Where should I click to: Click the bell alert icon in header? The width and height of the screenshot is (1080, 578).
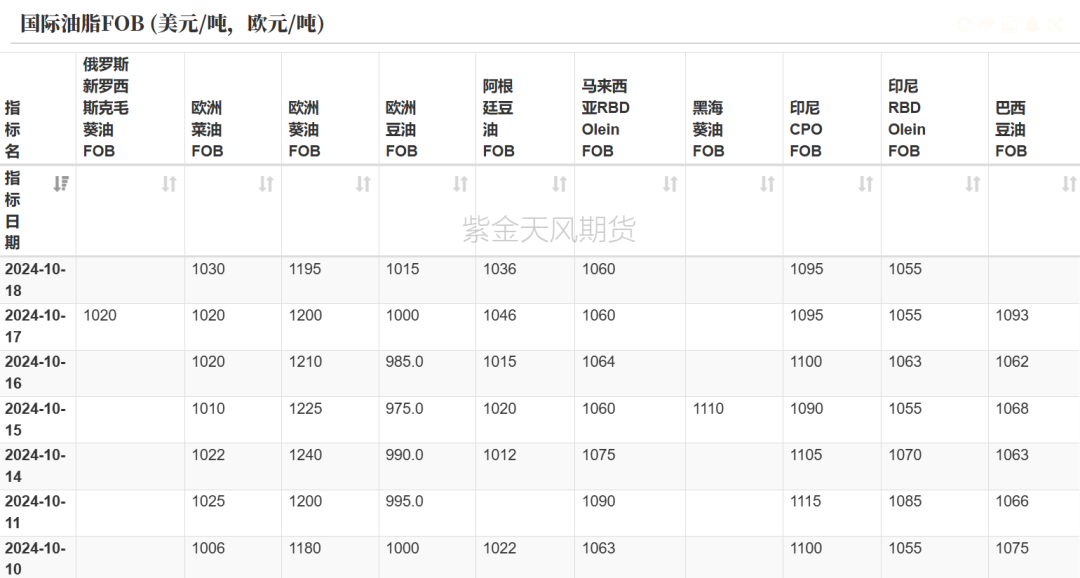[x=1031, y=24]
